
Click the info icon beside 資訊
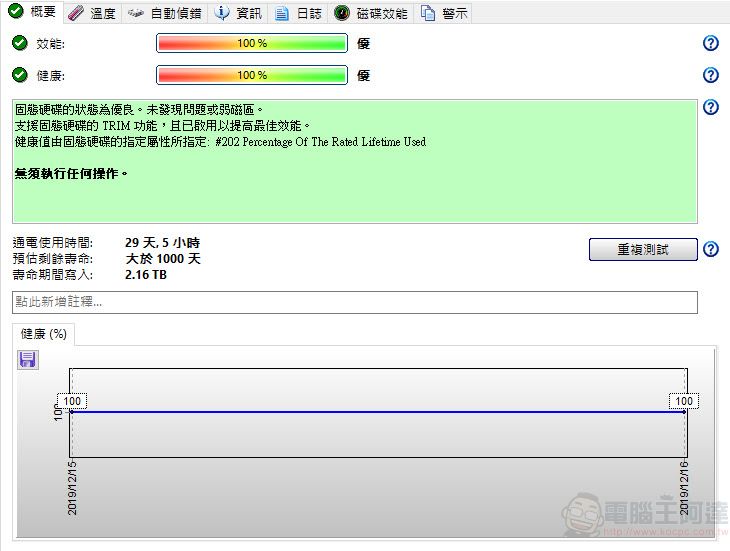point(222,13)
